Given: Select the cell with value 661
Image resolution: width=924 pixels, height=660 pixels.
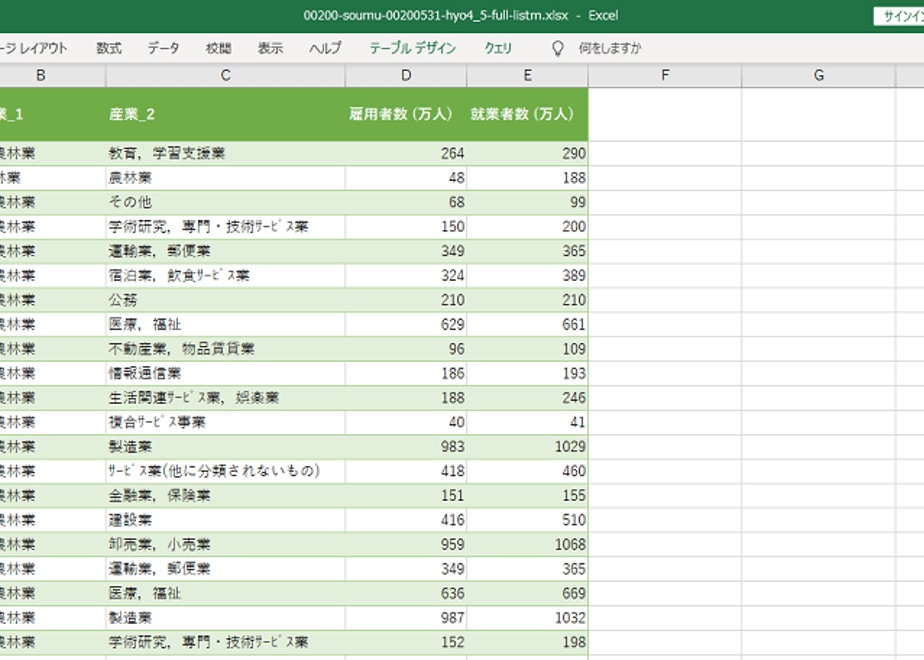Looking at the screenshot, I should 527,325.
